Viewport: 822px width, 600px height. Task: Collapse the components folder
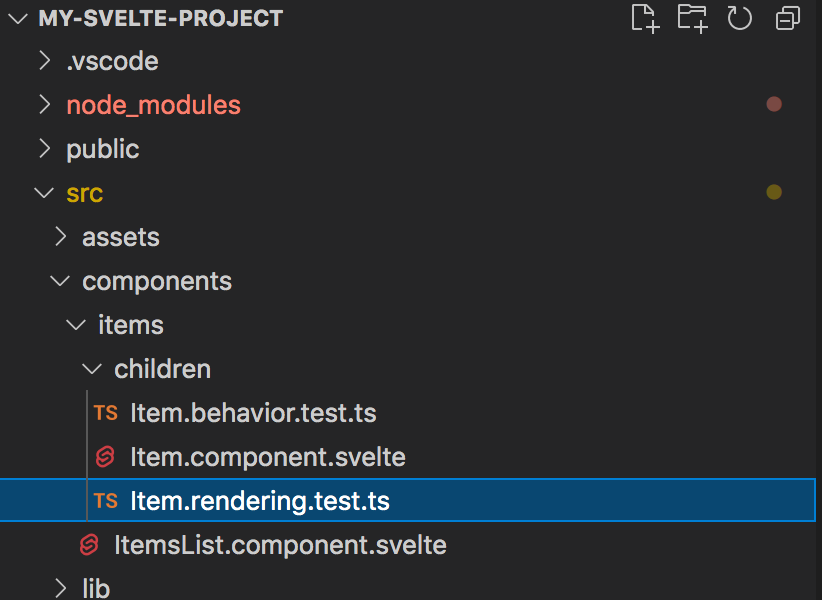60,281
